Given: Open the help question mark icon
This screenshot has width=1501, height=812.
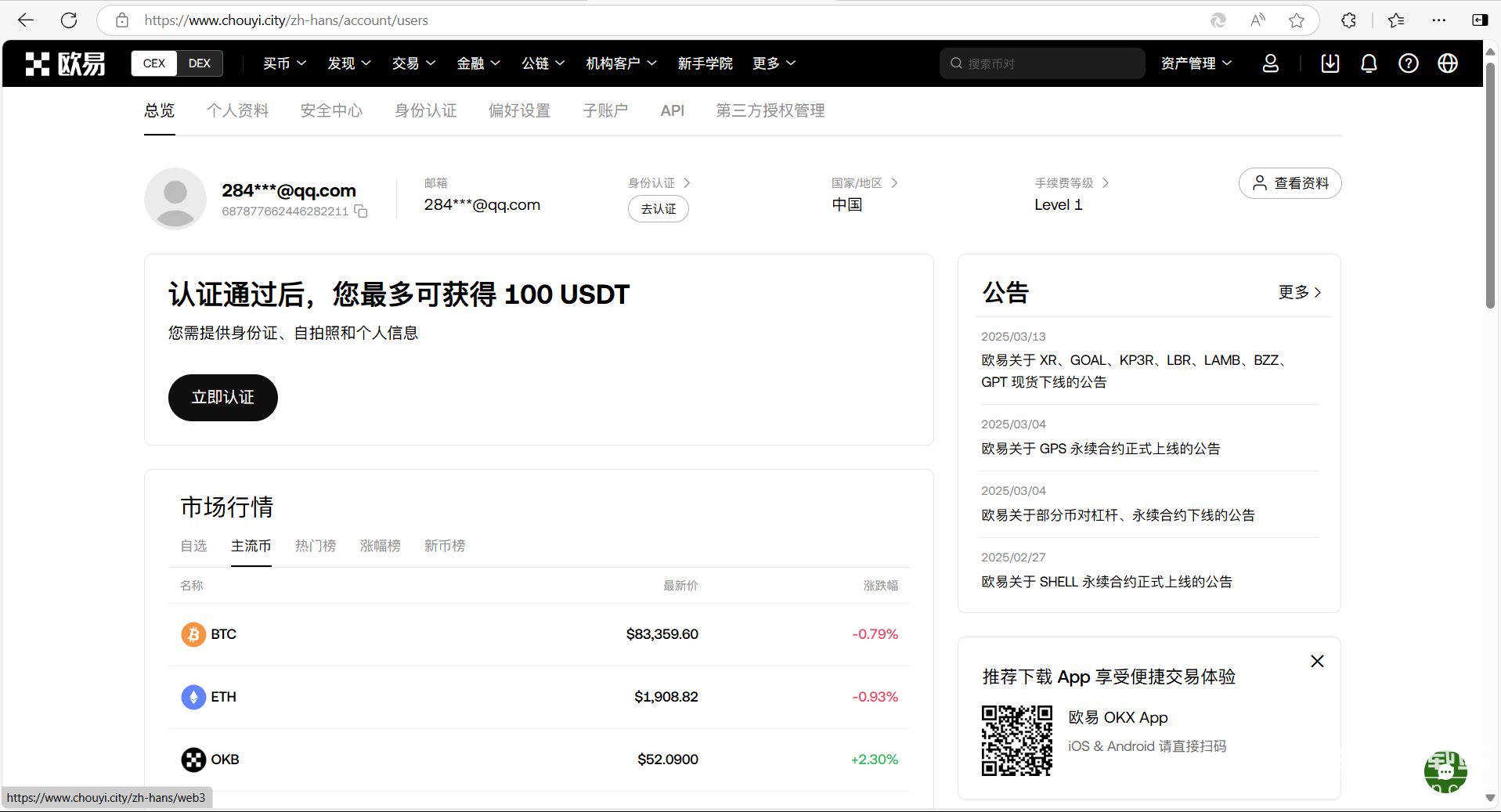Looking at the screenshot, I should (x=1408, y=63).
